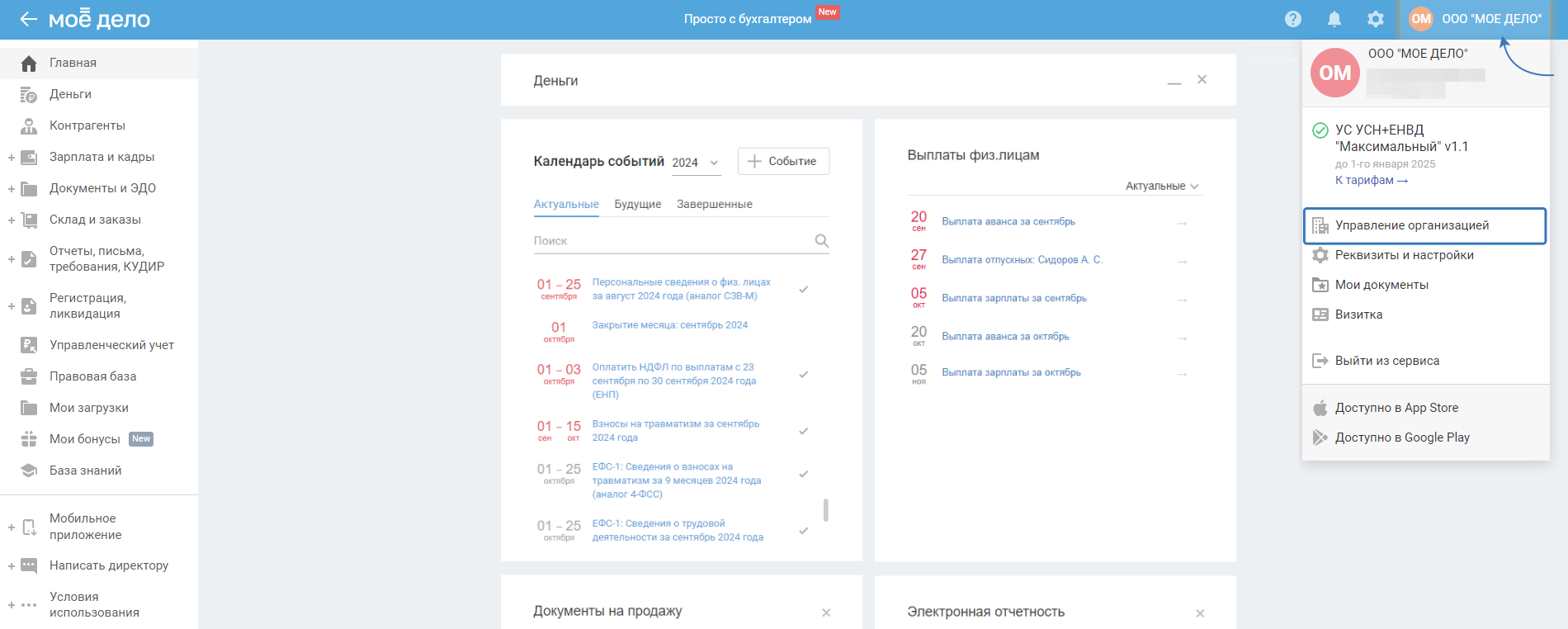Select the Актуальные calendar tab
Image resolution: width=1568 pixels, height=629 pixels.
tap(566, 205)
